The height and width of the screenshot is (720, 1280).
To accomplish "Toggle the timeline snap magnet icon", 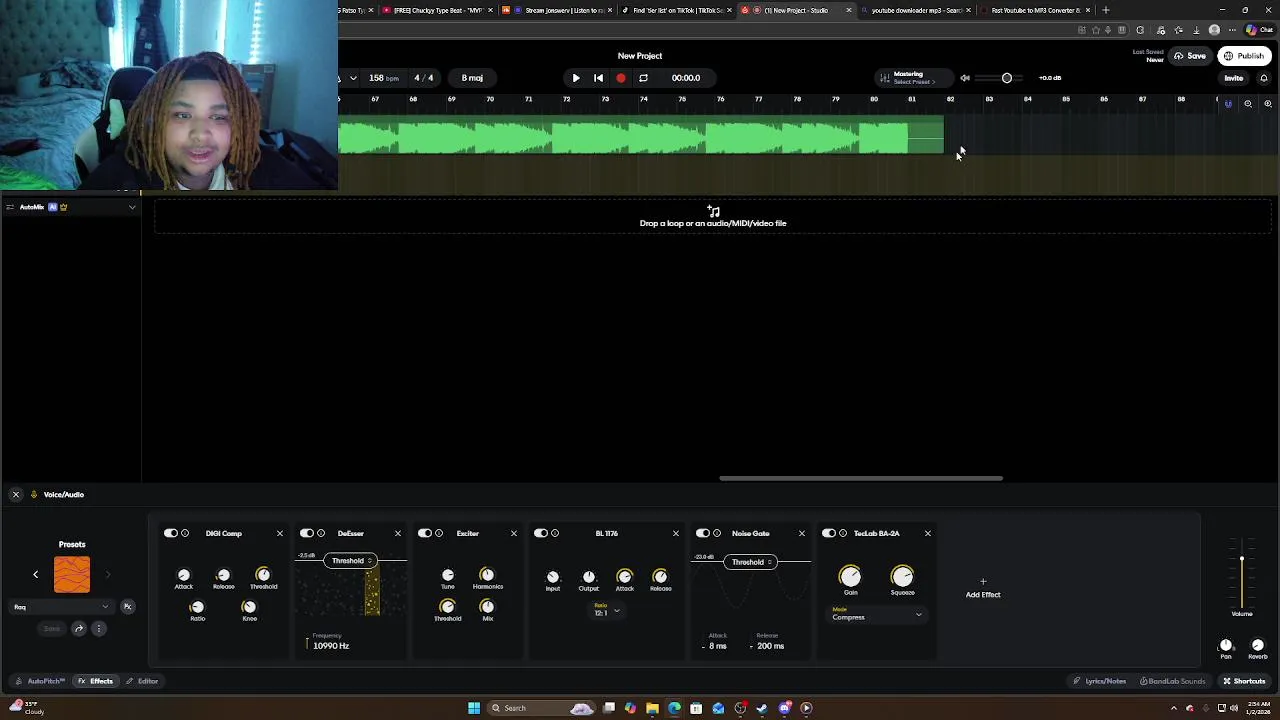I will pos(1228,104).
